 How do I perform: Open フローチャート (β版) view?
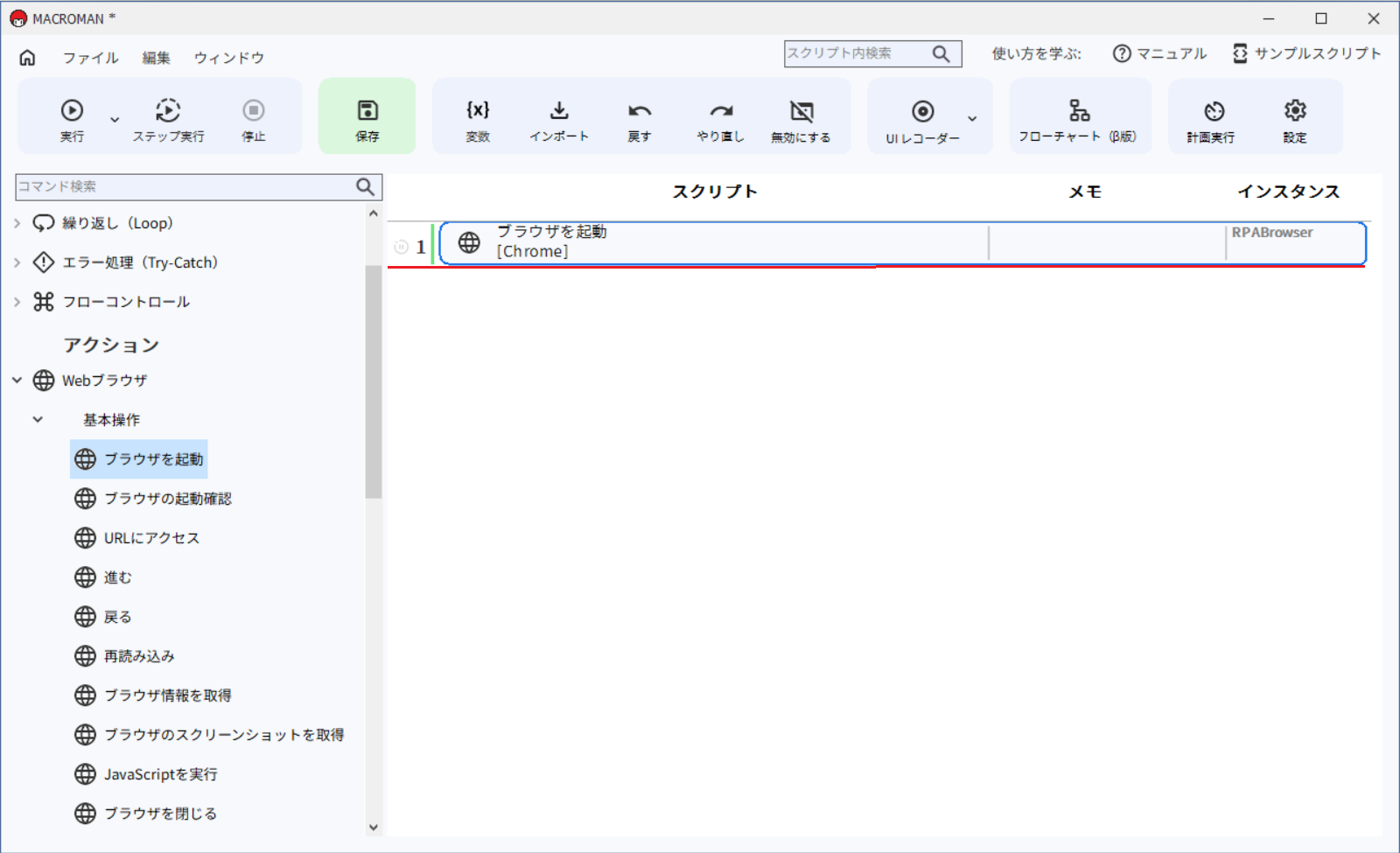(x=1078, y=120)
